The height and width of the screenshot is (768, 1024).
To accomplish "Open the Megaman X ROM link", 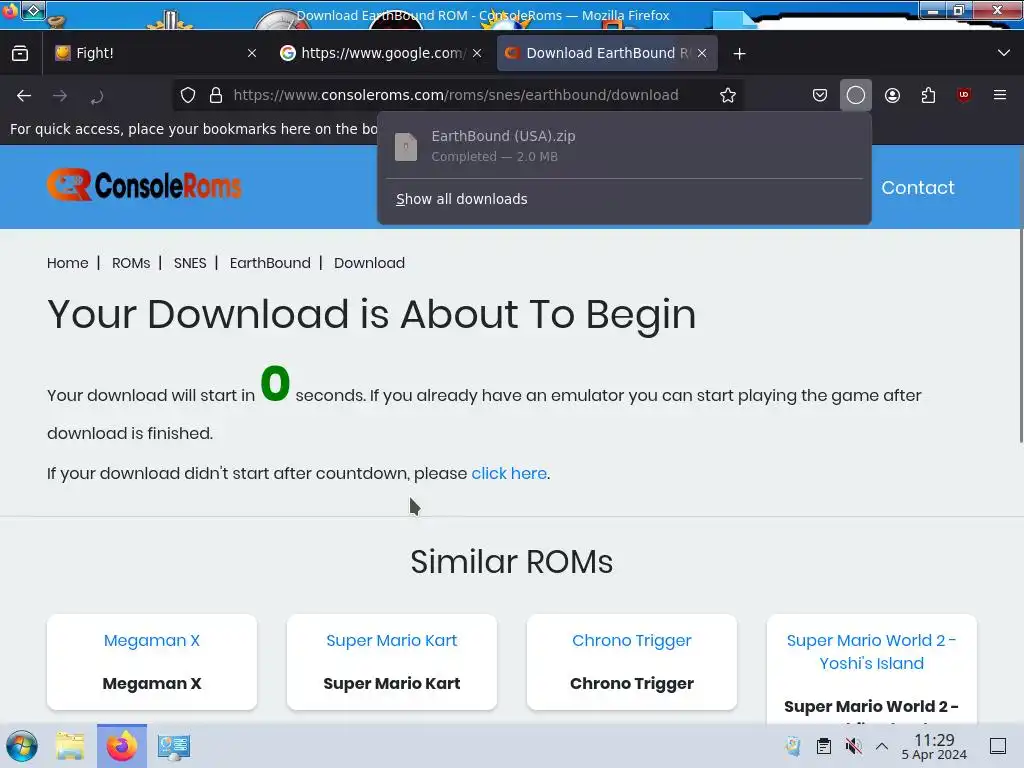I will [152, 641].
